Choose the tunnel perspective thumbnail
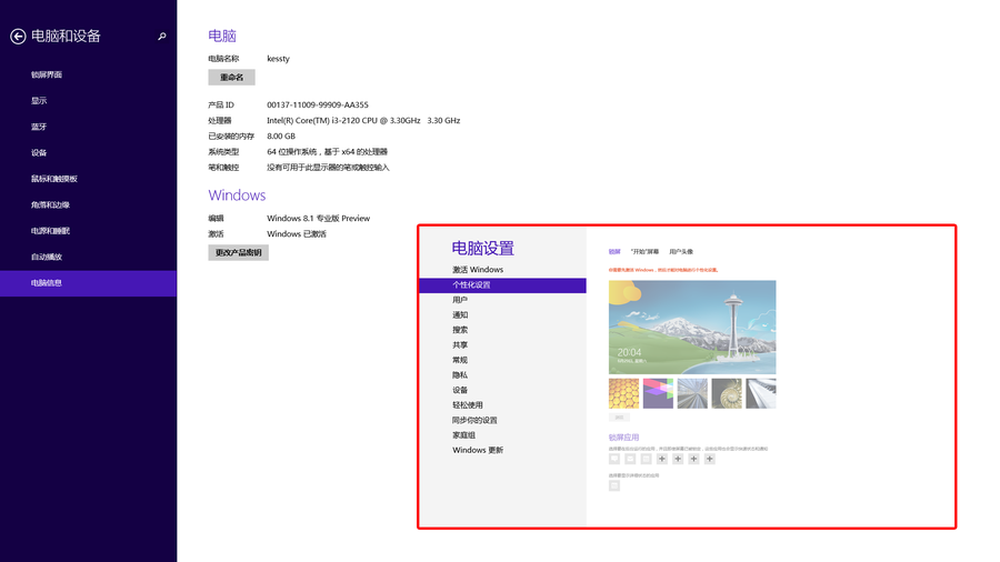 pyautogui.click(x=693, y=394)
